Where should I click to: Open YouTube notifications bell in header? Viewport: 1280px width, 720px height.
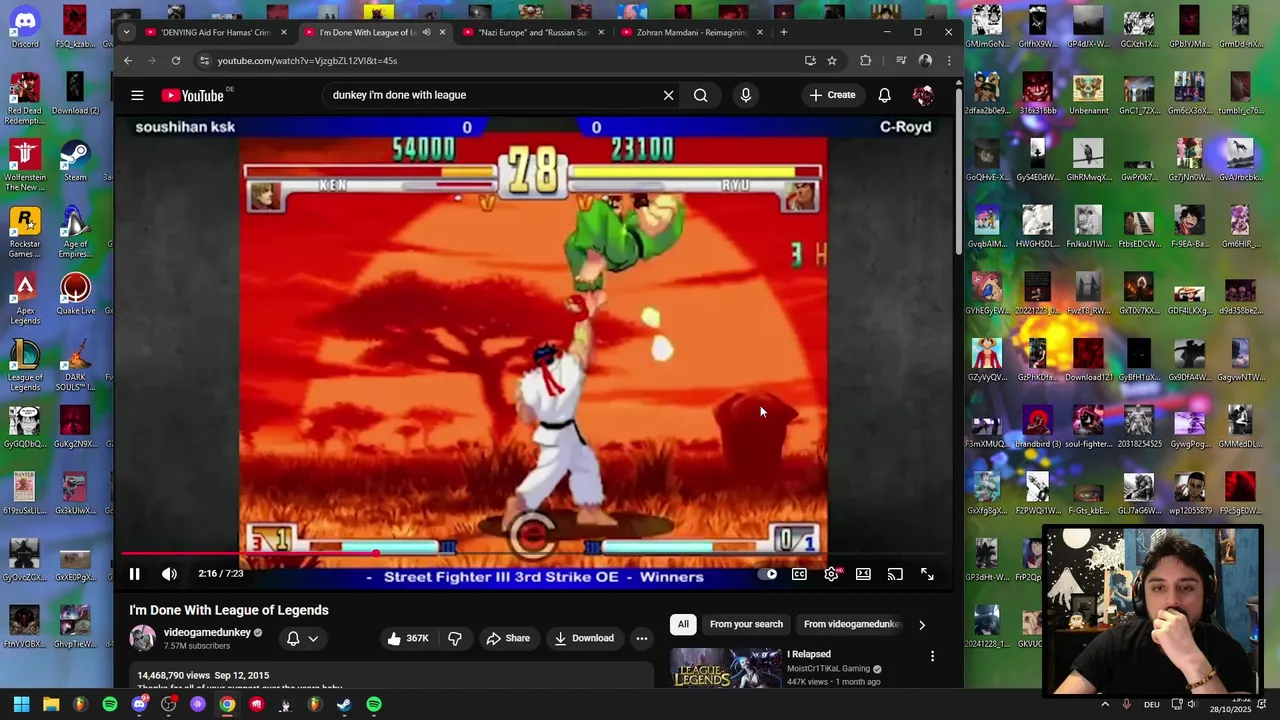pos(884,95)
